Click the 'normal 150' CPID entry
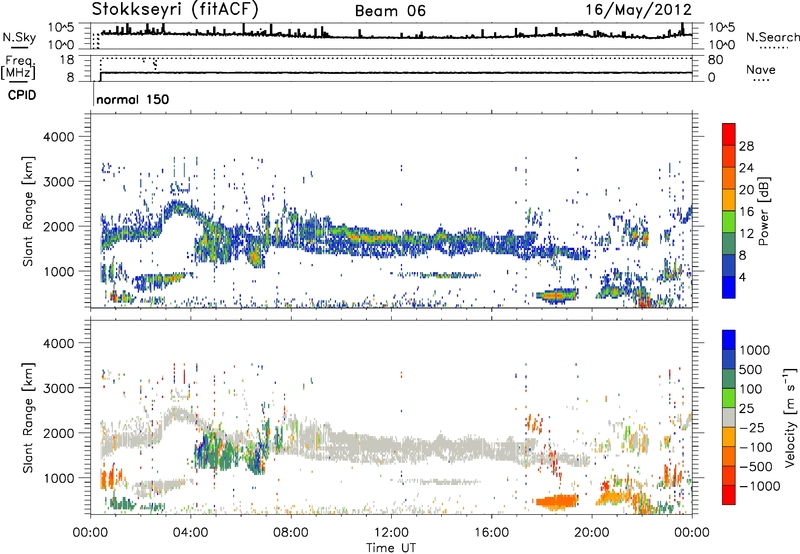This screenshot has height=554, width=800. pyautogui.click(x=133, y=99)
